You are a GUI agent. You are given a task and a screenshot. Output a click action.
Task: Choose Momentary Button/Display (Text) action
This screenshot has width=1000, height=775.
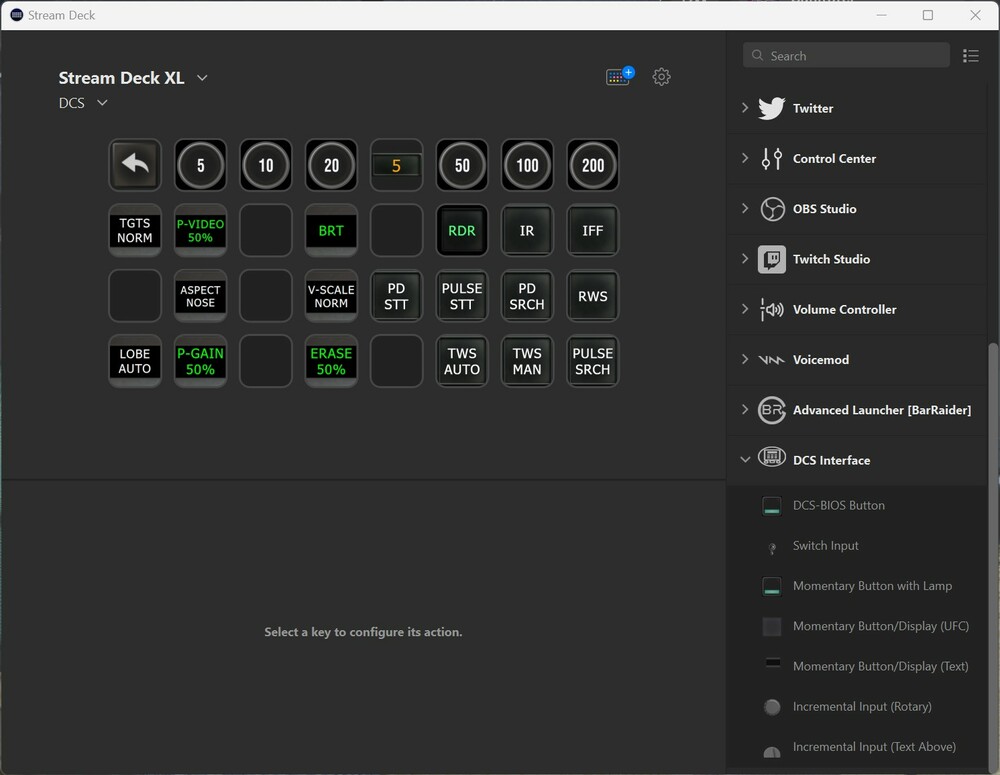pos(858,666)
